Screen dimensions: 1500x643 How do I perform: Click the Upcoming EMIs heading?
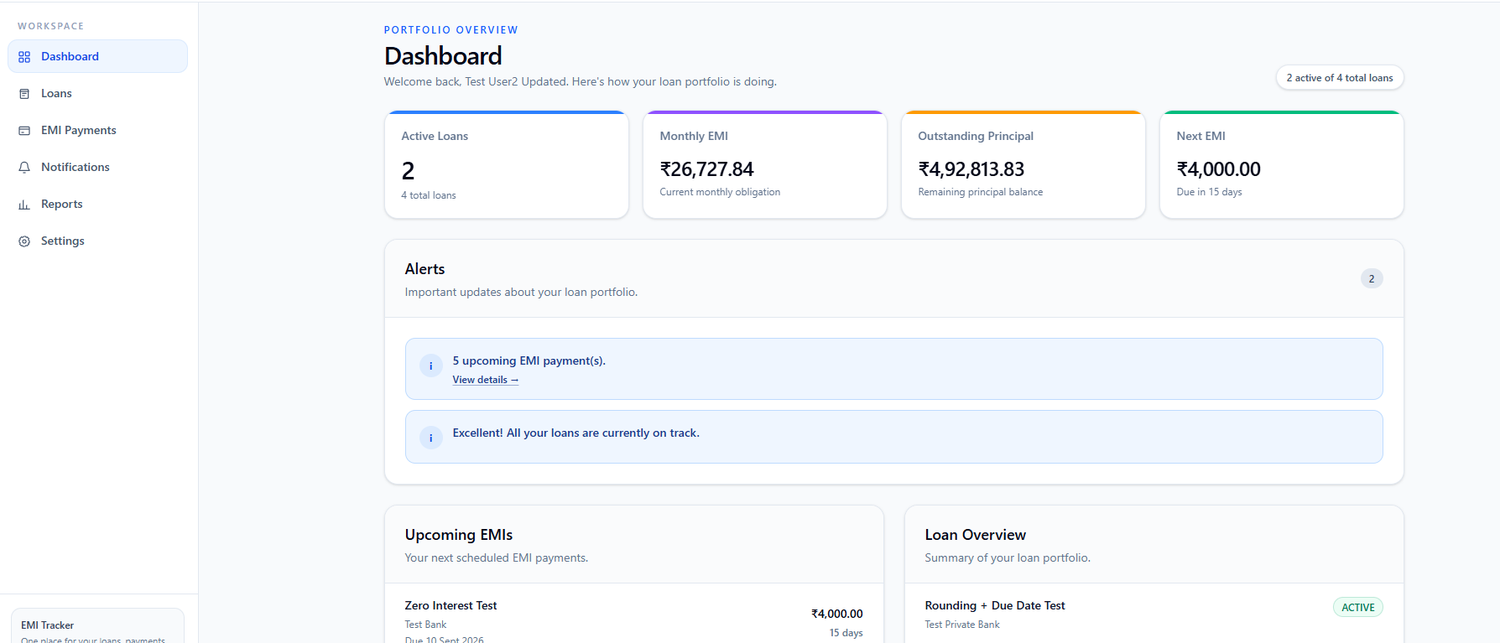point(459,535)
